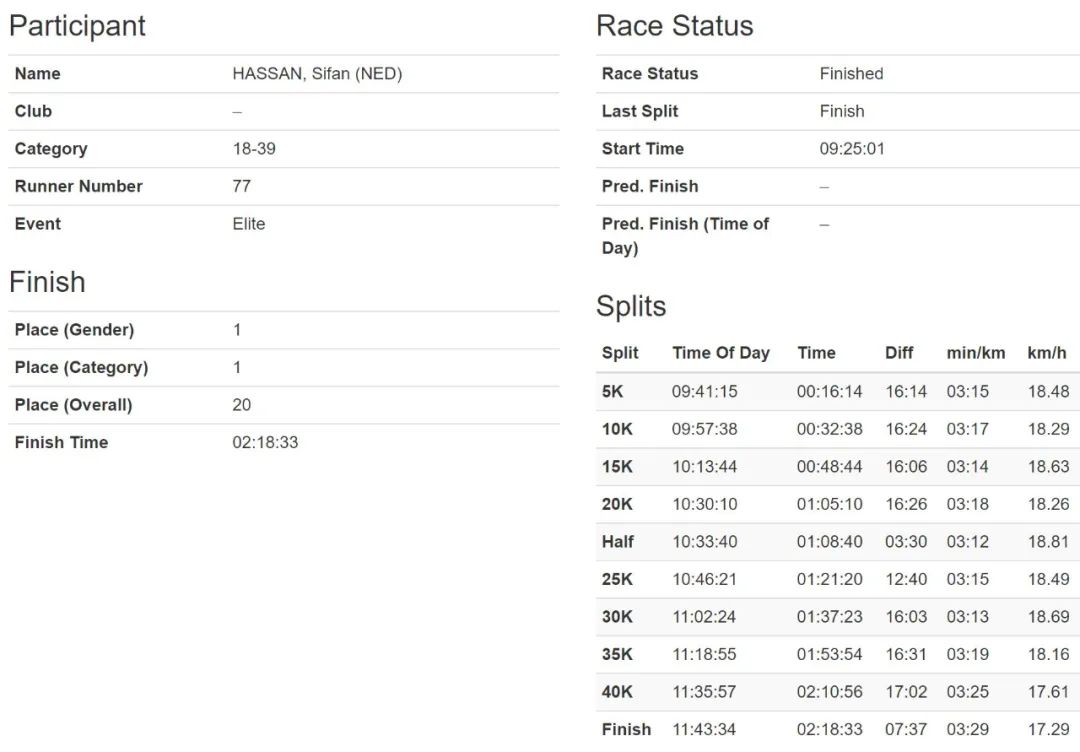Select the Splits section heading

(x=631, y=306)
